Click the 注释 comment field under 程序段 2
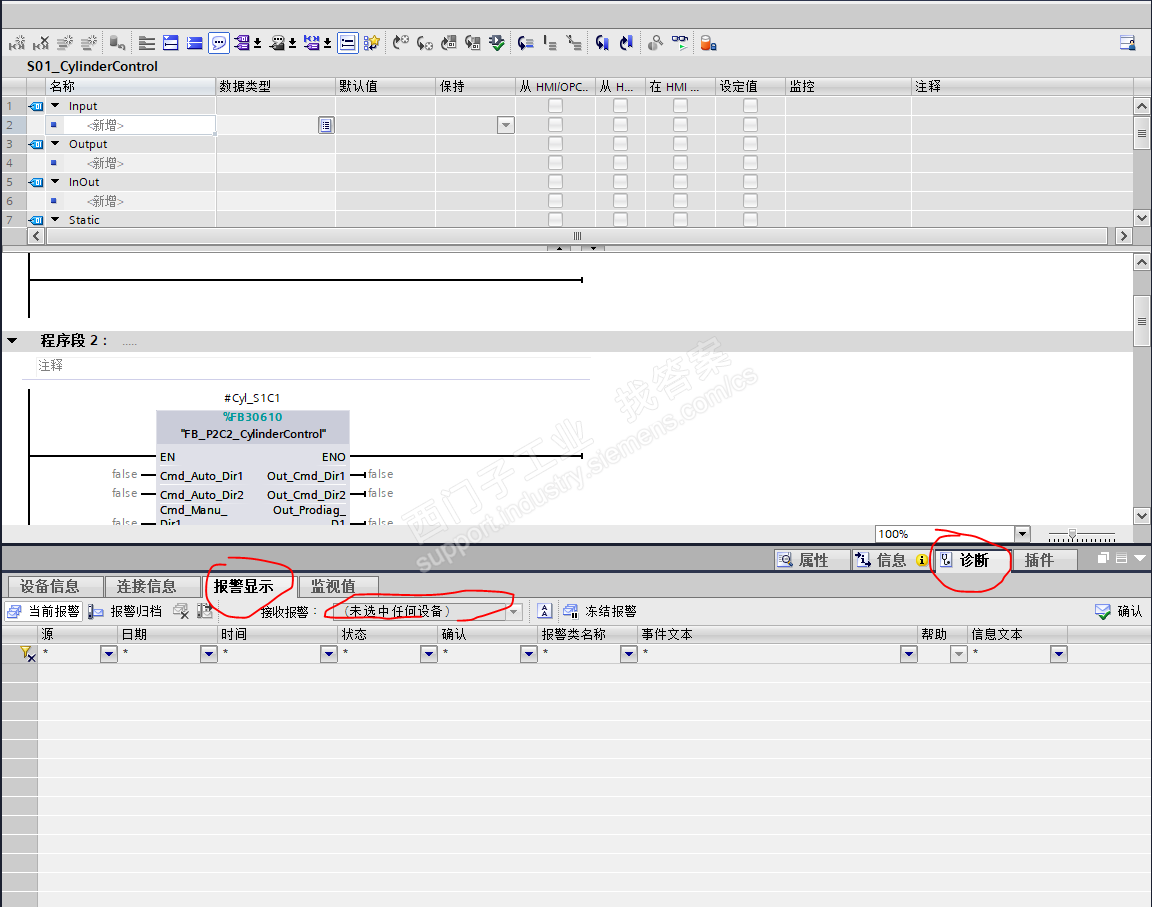This screenshot has width=1152, height=907. [314, 366]
